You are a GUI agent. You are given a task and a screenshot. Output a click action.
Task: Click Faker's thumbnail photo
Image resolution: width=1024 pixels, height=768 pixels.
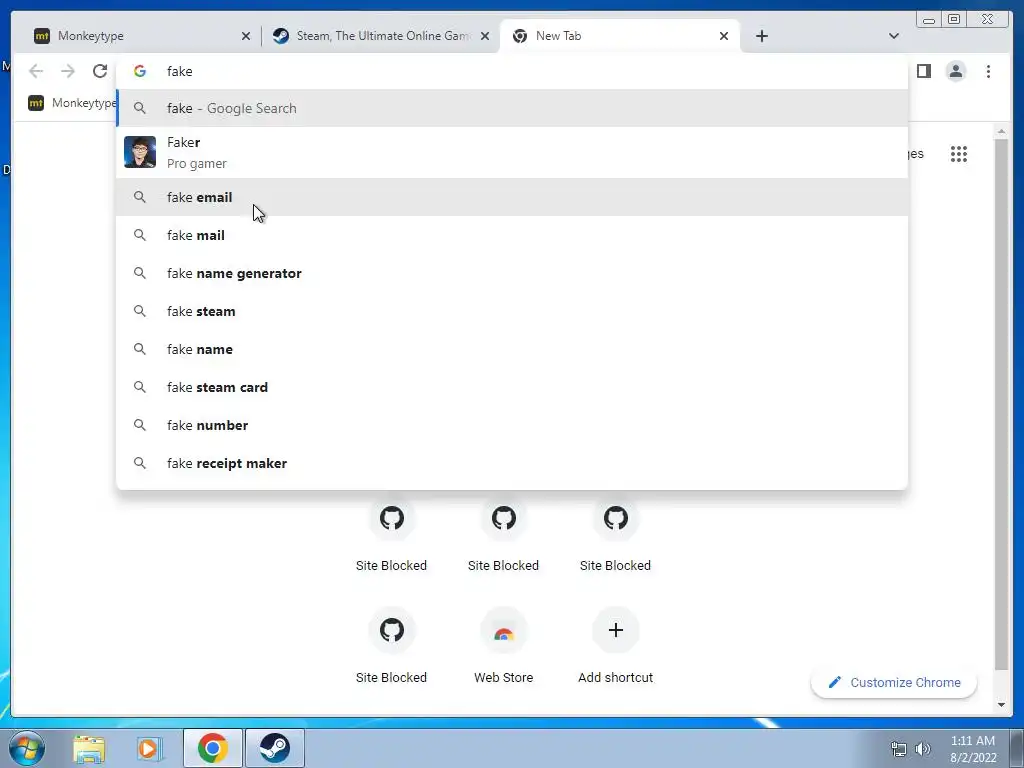[x=140, y=152]
